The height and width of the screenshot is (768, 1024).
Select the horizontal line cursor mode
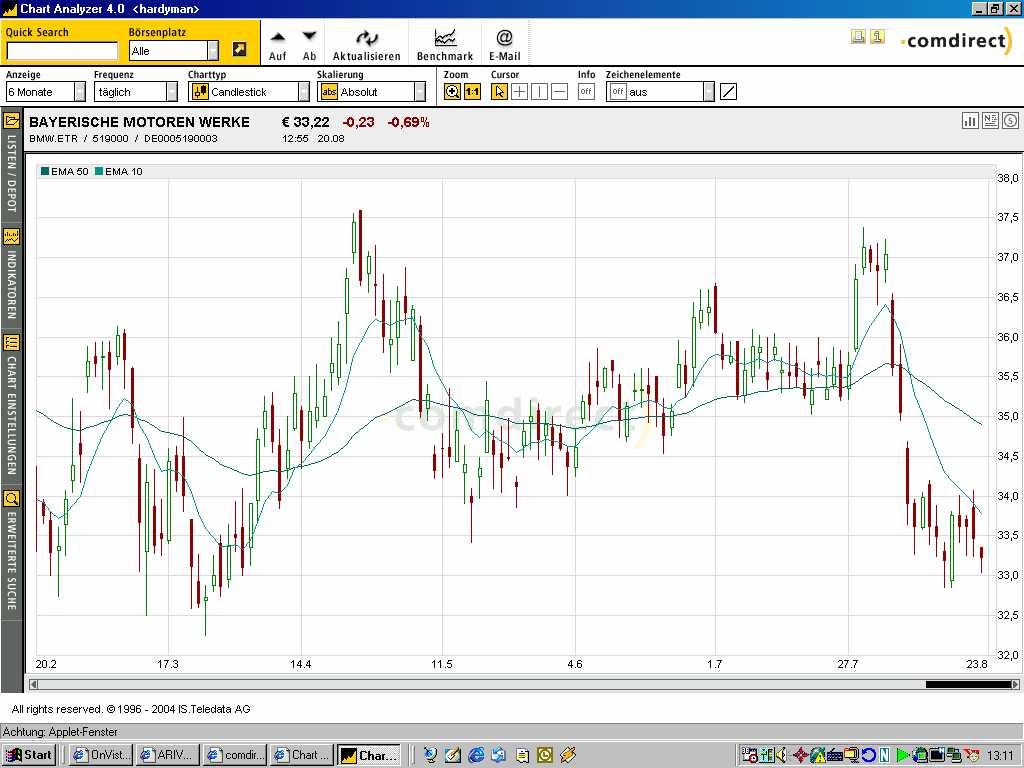tap(560, 92)
